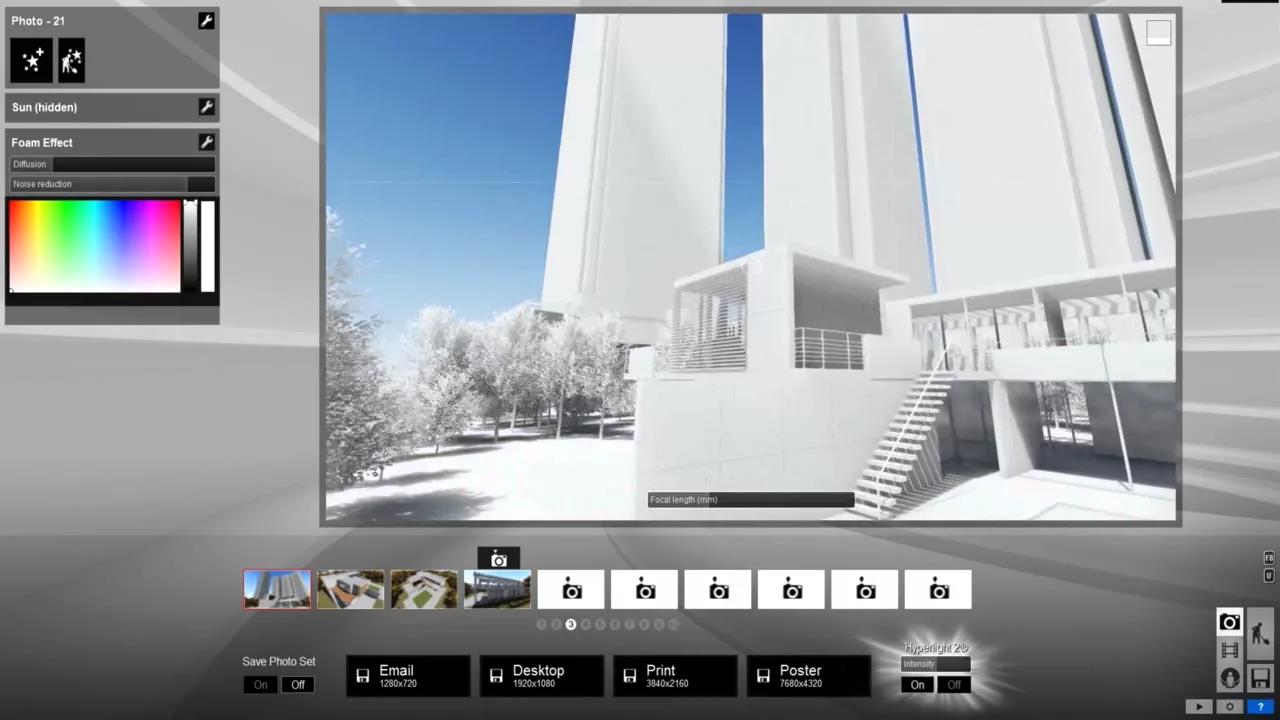Turn Hyperlight On
This screenshot has width=1280, height=720.
click(x=917, y=685)
